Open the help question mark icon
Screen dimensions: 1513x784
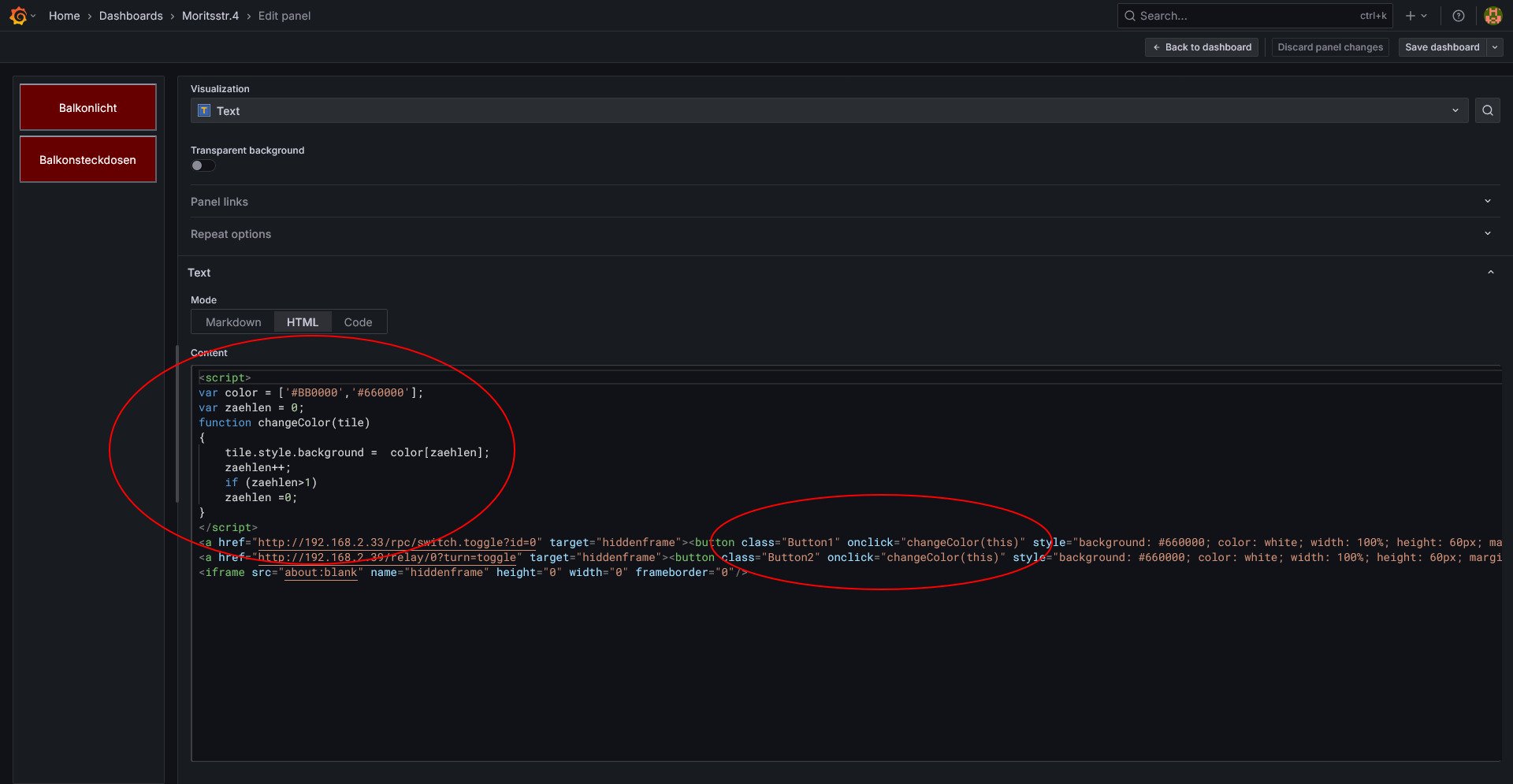[x=1459, y=16]
